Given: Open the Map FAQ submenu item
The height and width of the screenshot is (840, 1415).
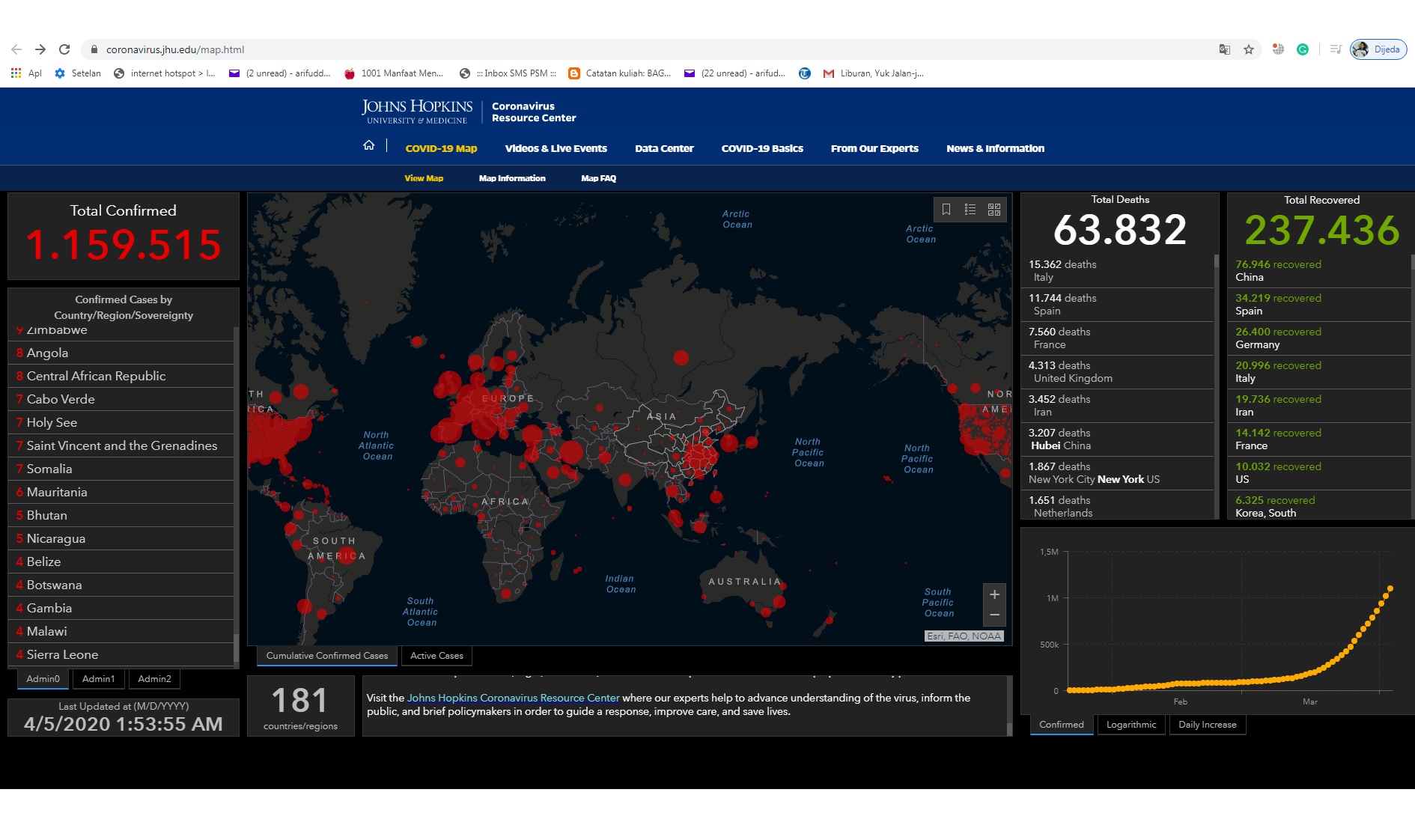Looking at the screenshot, I should [x=598, y=178].
